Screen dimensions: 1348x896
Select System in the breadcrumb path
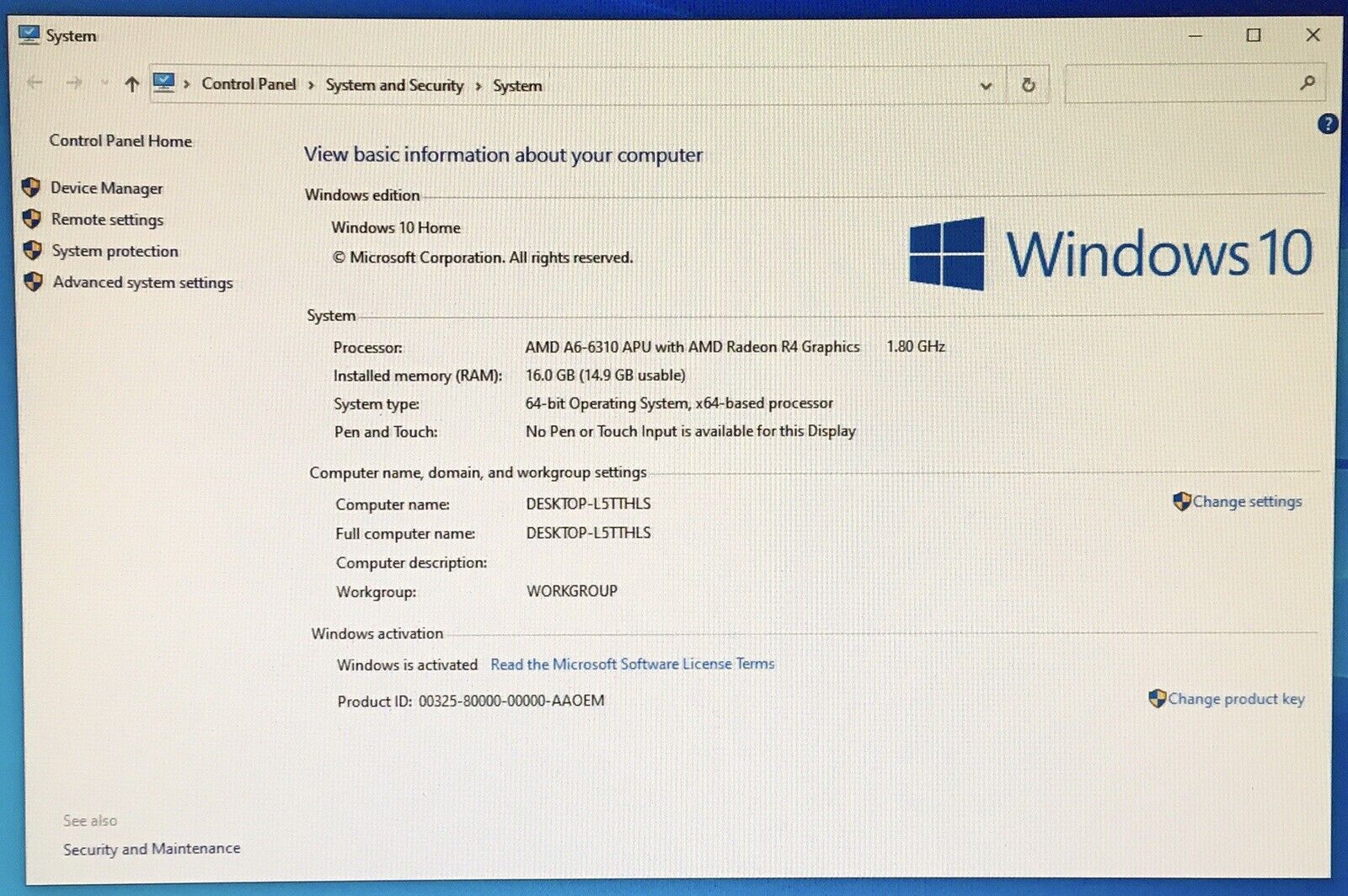tap(517, 86)
